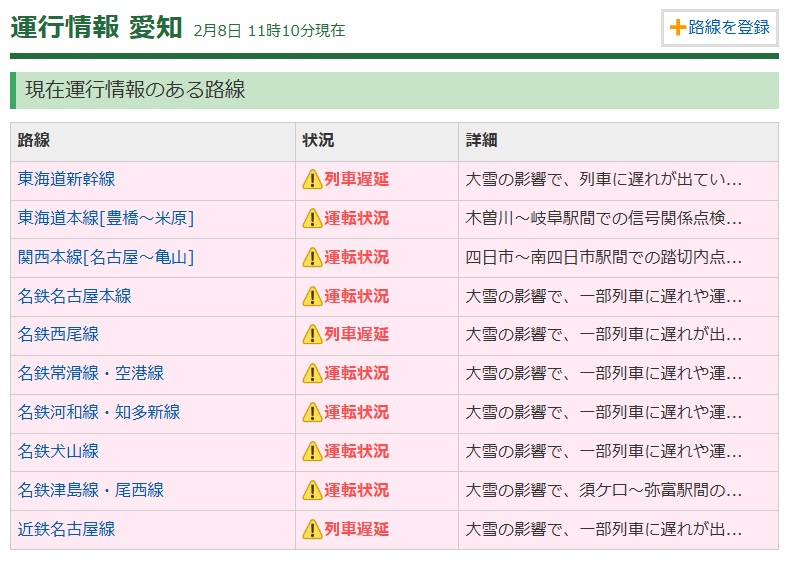Image resolution: width=792 pixels, height=562 pixels.
Task: Click the warning icon for 東海道本線 row
Action: [312, 219]
